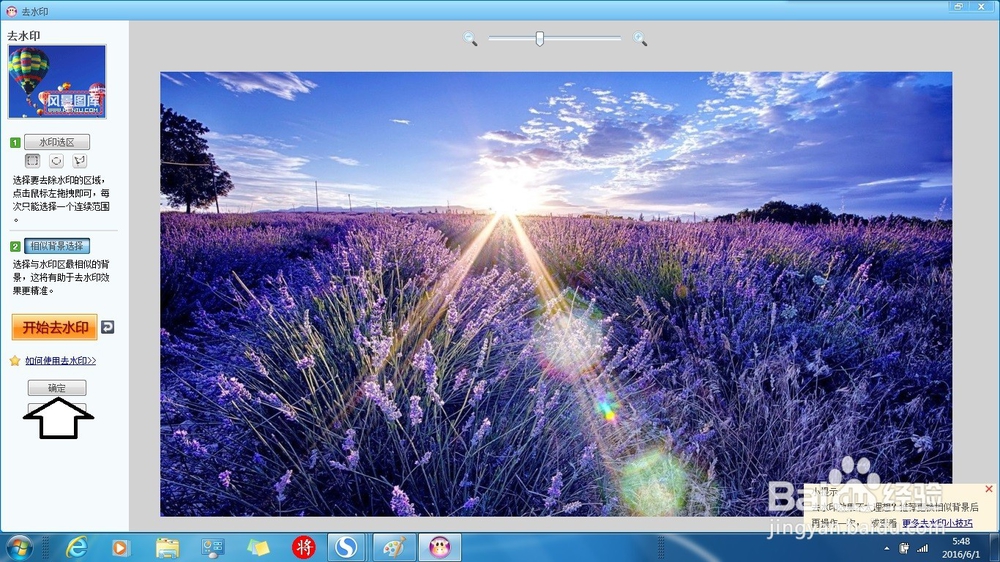This screenshot has height=562, width=1000.
Task: Open the Sogou browser taskbar icon
Action: click(346, 547)
